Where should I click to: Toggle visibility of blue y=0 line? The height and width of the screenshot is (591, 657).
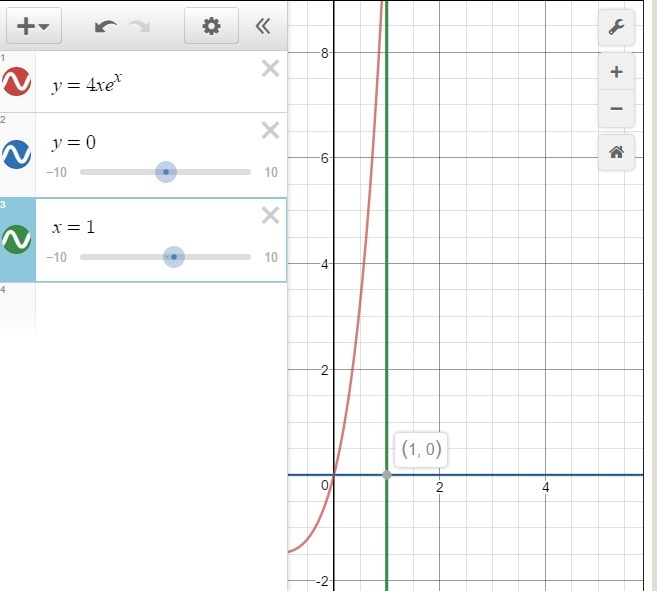pos(19,154)
